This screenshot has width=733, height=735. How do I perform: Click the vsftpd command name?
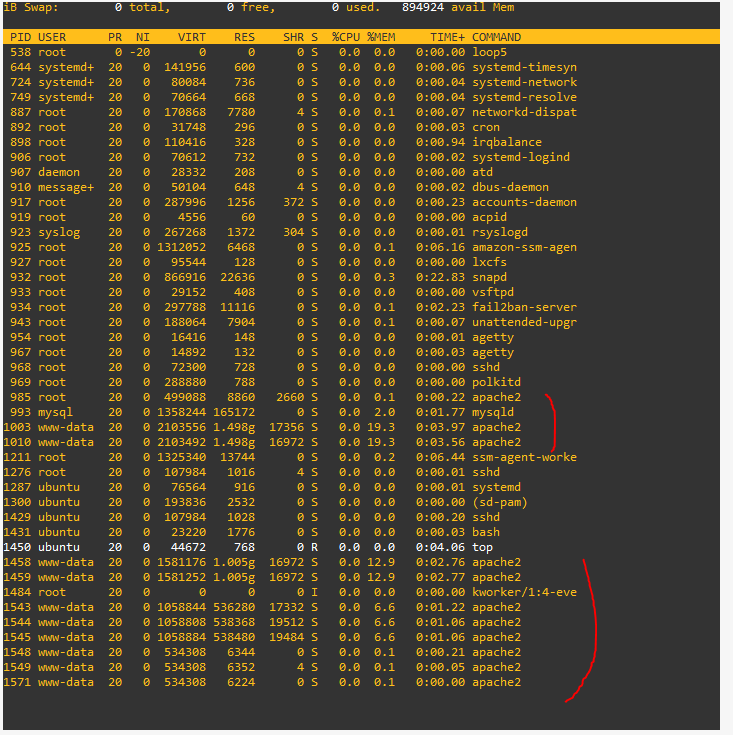coord(493,292)
